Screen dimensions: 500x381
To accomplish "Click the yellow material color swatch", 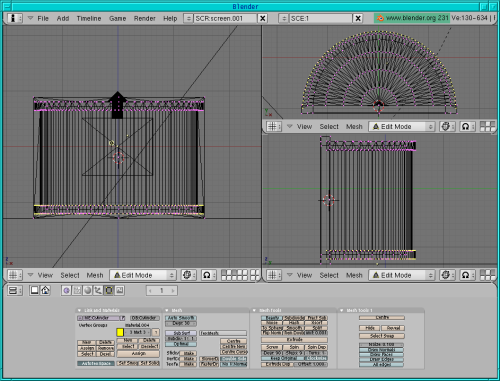I will point(120,332).
